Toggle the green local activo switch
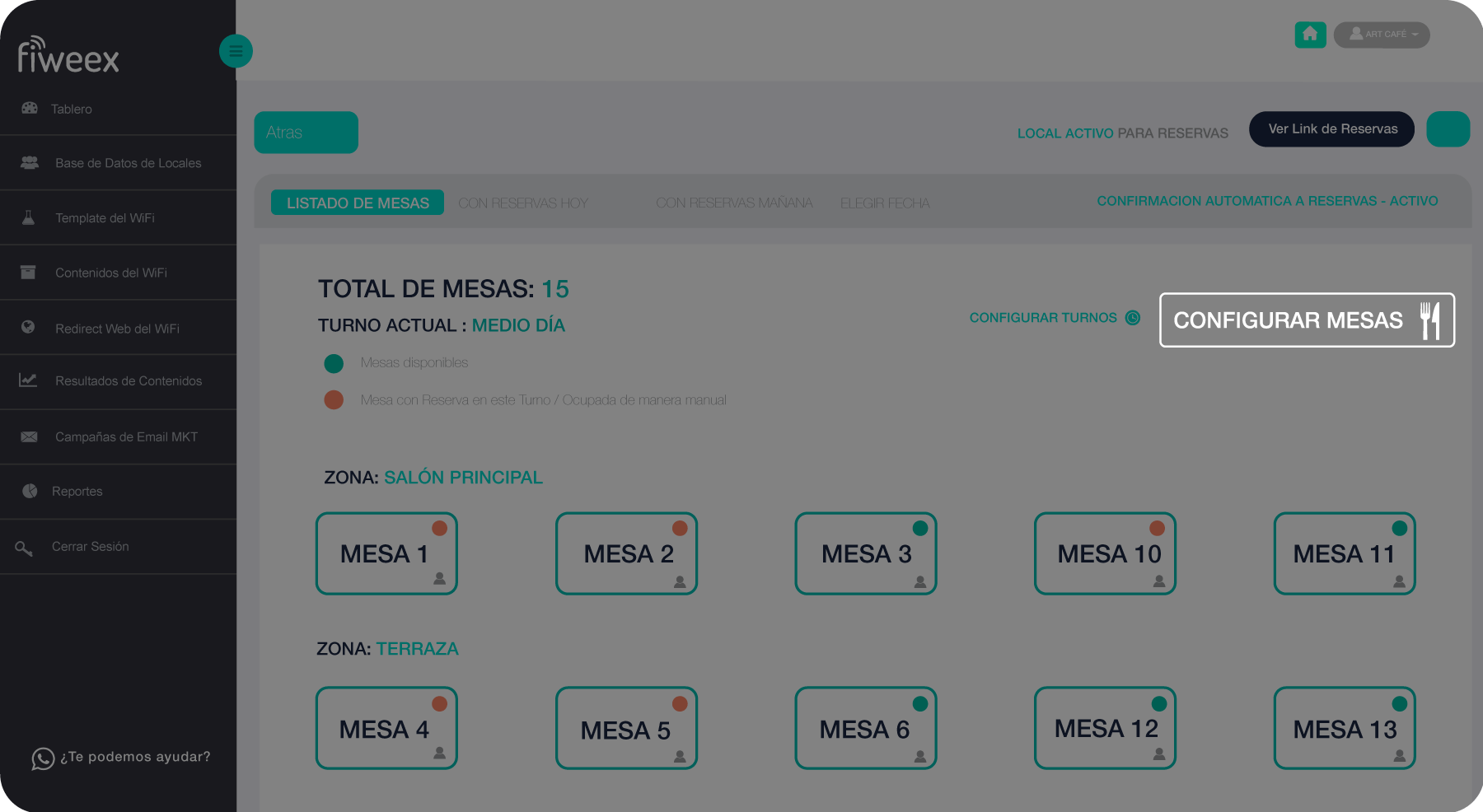 (1448, 129)
